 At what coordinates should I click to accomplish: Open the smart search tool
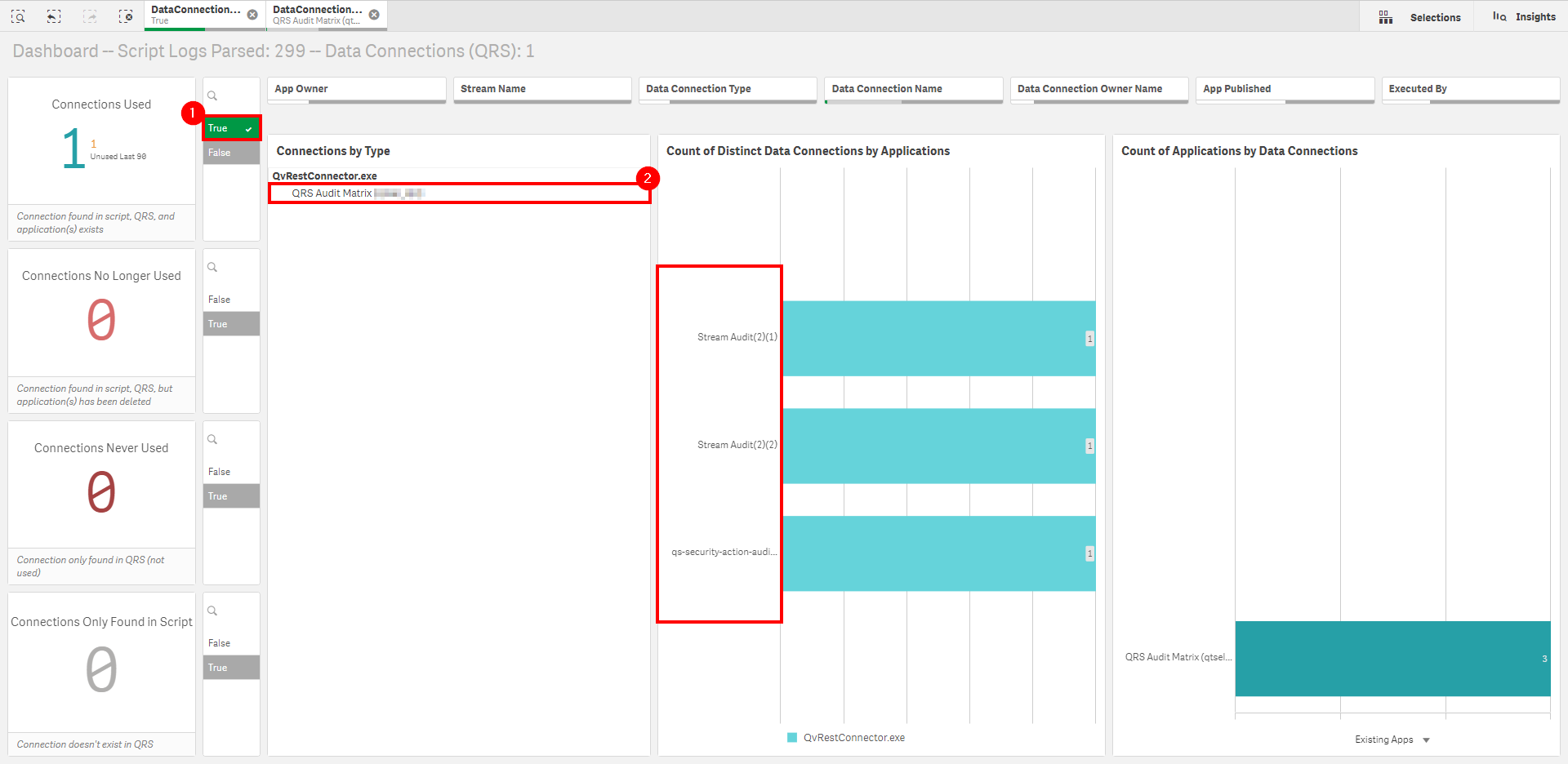point(18,16)
